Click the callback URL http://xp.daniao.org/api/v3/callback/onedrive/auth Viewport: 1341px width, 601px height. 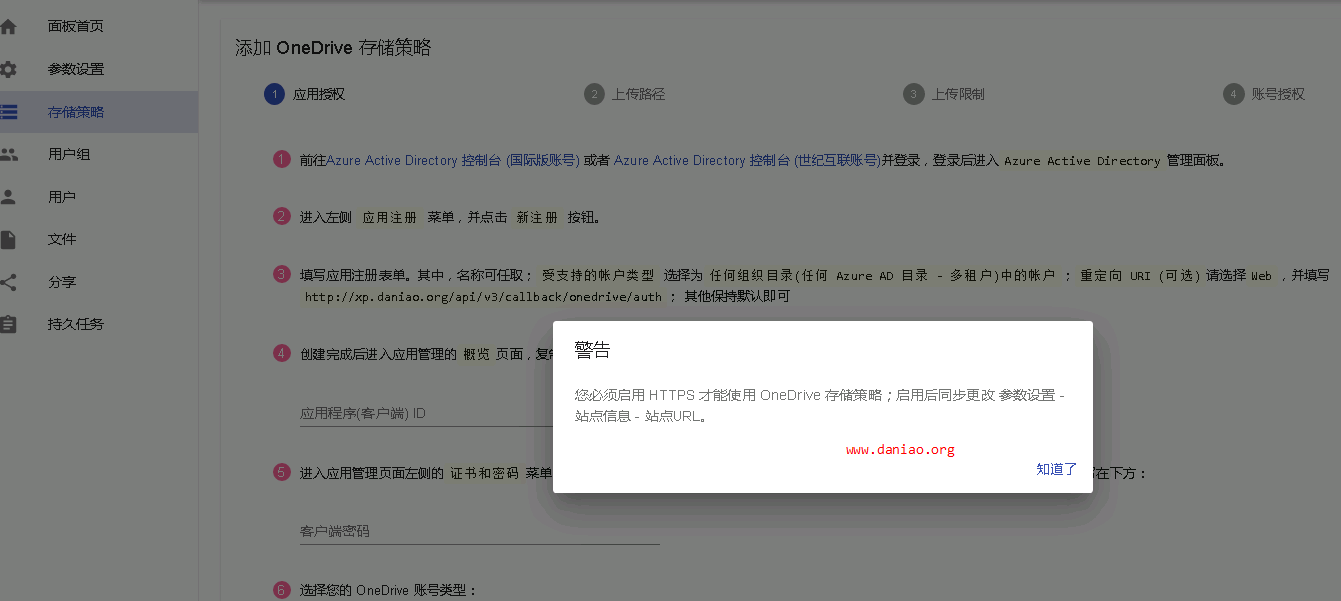click(483, 297)
